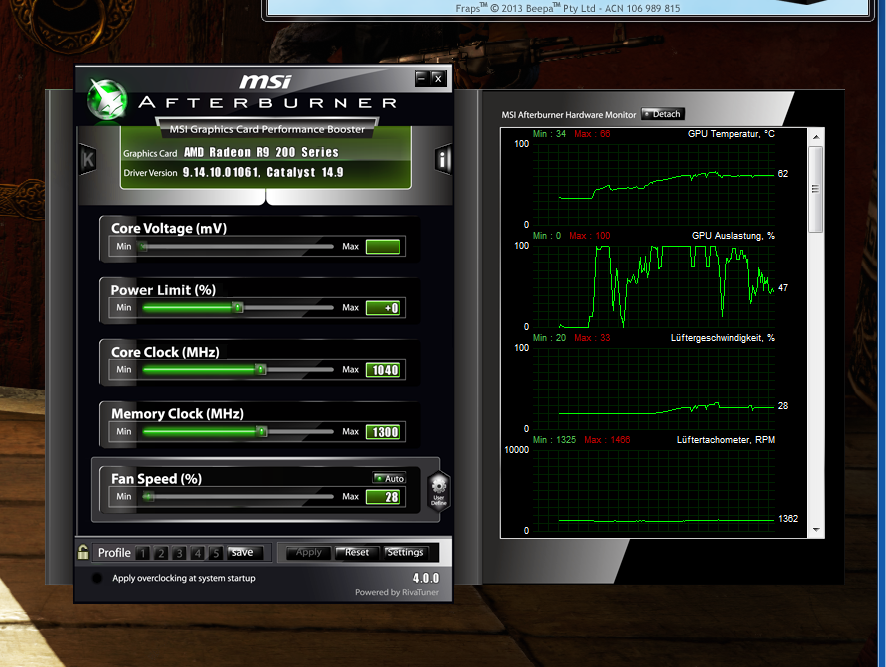This screenshot has width=886, height=667.
Task: Click the Core Voltage value field
Action: coord(383,247)
